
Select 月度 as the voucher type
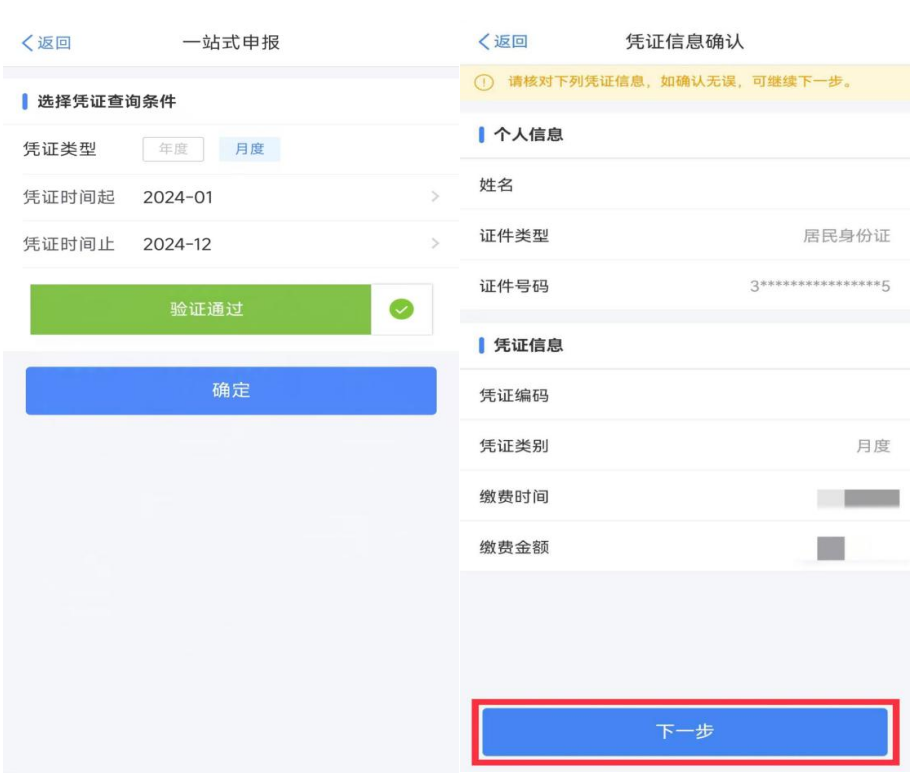point(249,149)
